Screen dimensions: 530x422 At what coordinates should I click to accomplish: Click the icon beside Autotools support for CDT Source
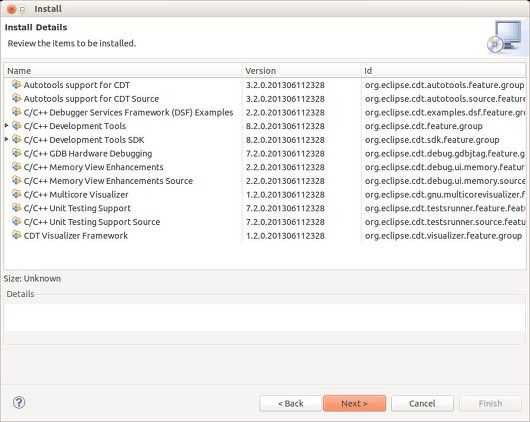point(16,98)
